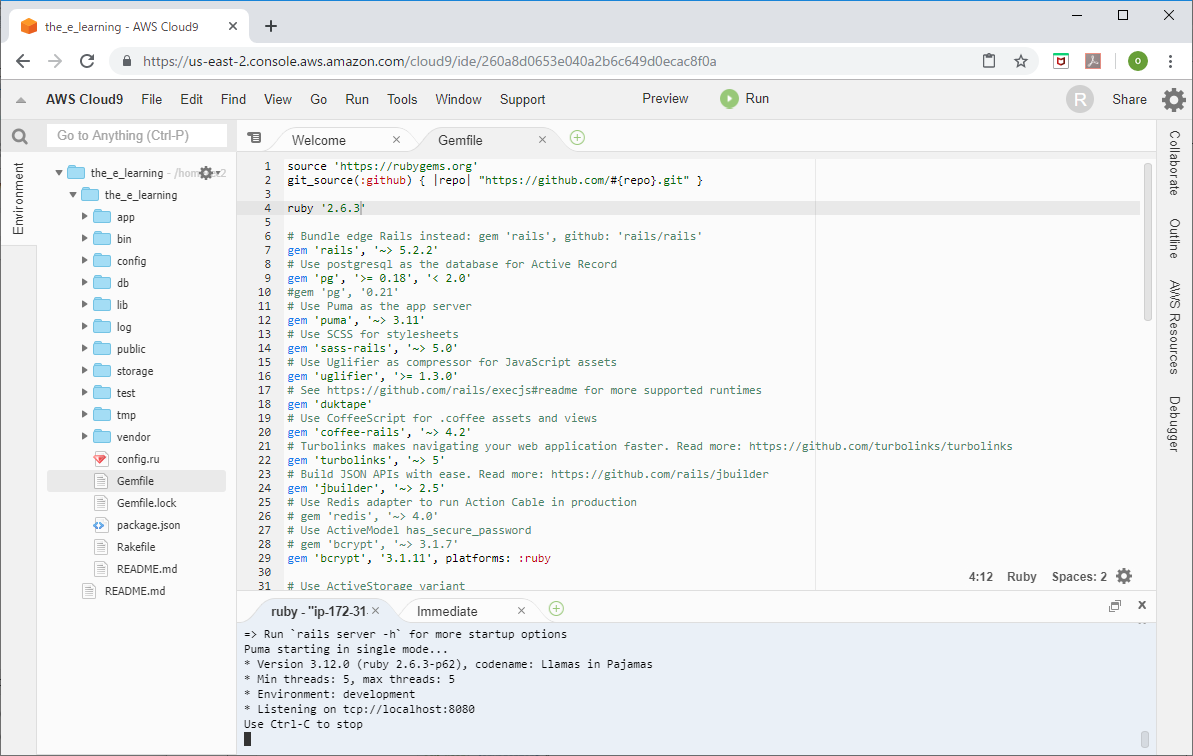
Task: Maximize the console panel
Action: (1115, 605)
